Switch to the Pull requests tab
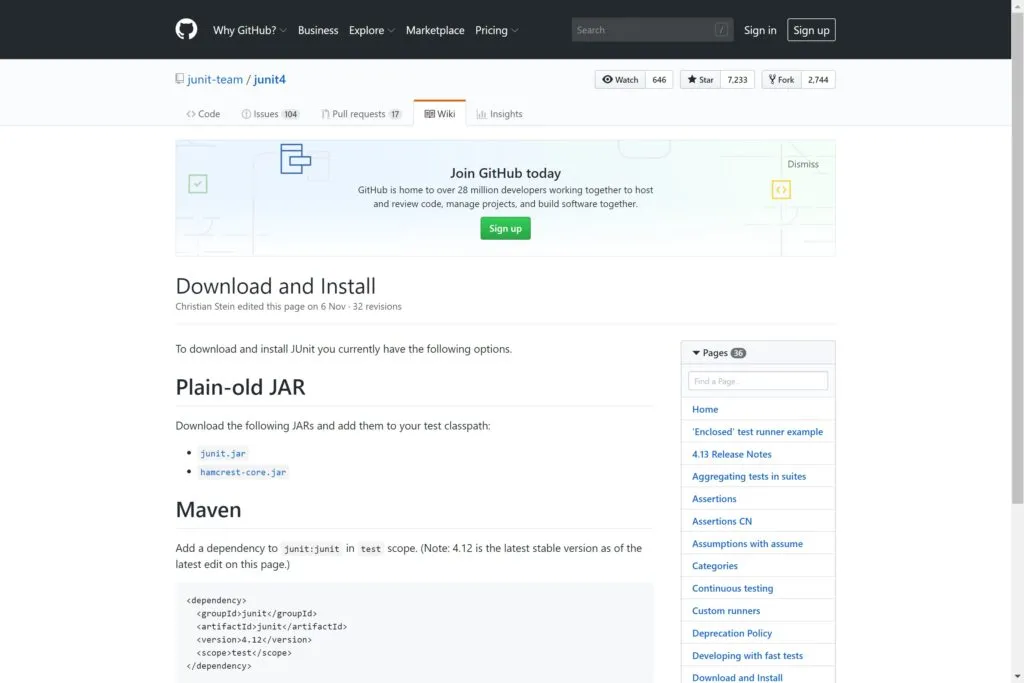The height and width of the screenshot is (683, 1024). tap(360, 114)
